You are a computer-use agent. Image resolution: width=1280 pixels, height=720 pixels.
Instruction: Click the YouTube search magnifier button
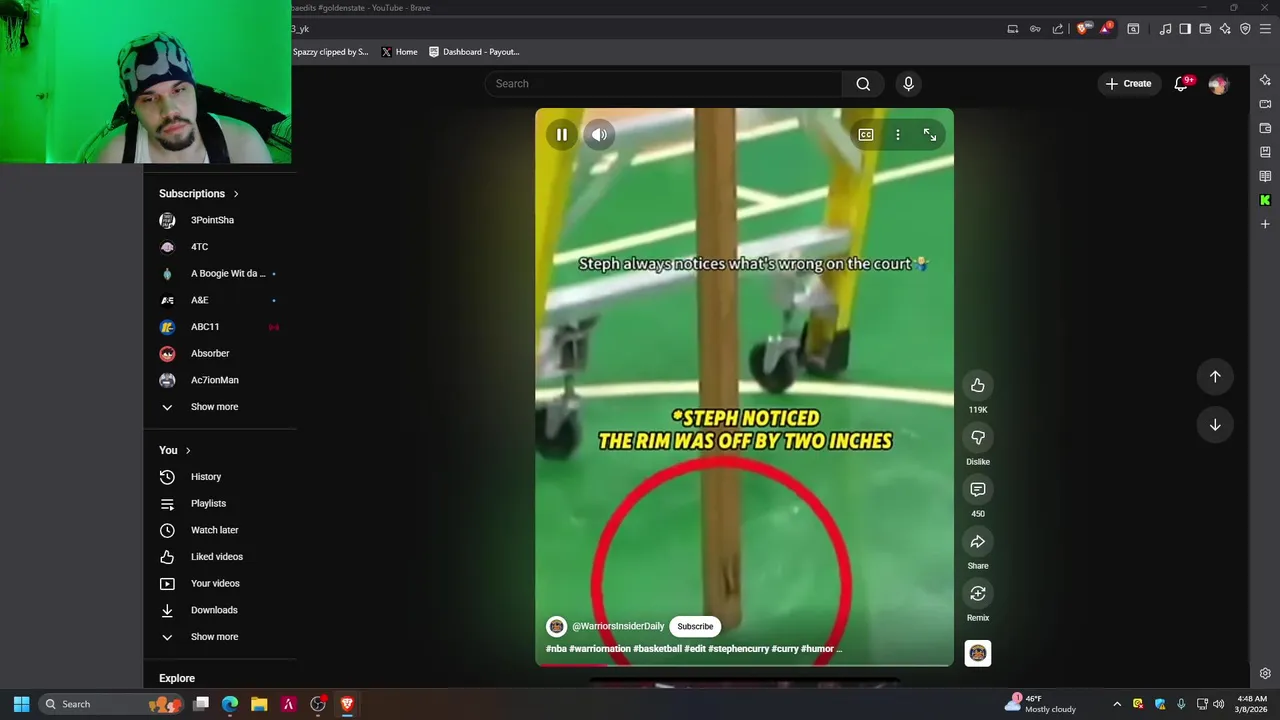pos(863,84)
